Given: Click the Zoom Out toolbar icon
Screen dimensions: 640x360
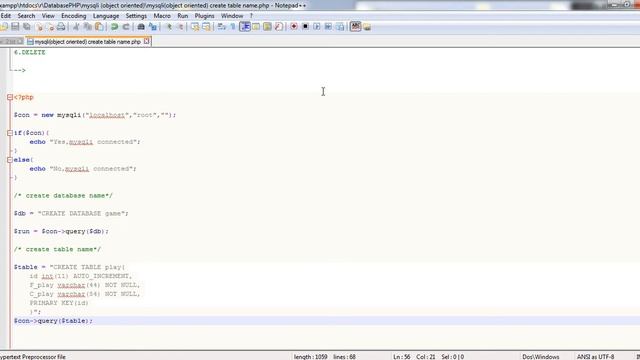Looking at the screenshot, I should click(180, 27).
